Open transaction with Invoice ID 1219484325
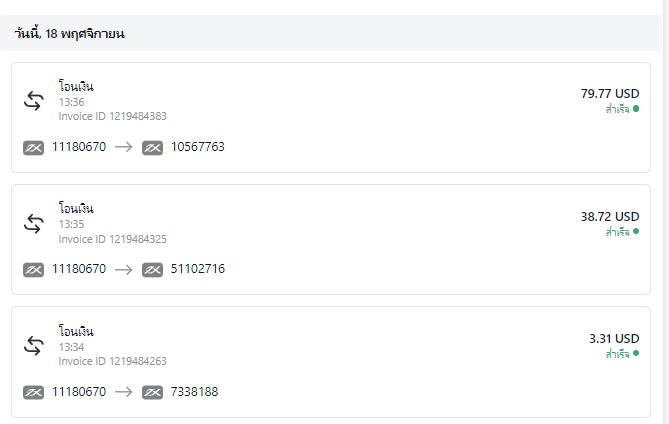 coord(331,240)
